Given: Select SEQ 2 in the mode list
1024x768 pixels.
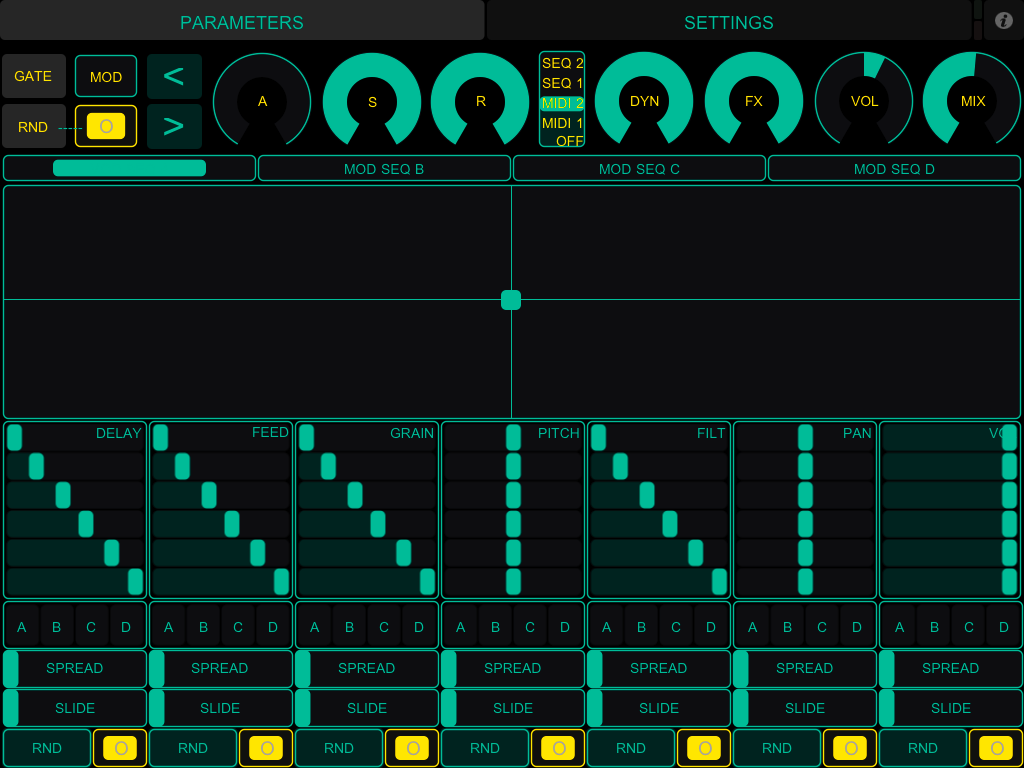Looking at the screenshot, I should pos(562,63).
